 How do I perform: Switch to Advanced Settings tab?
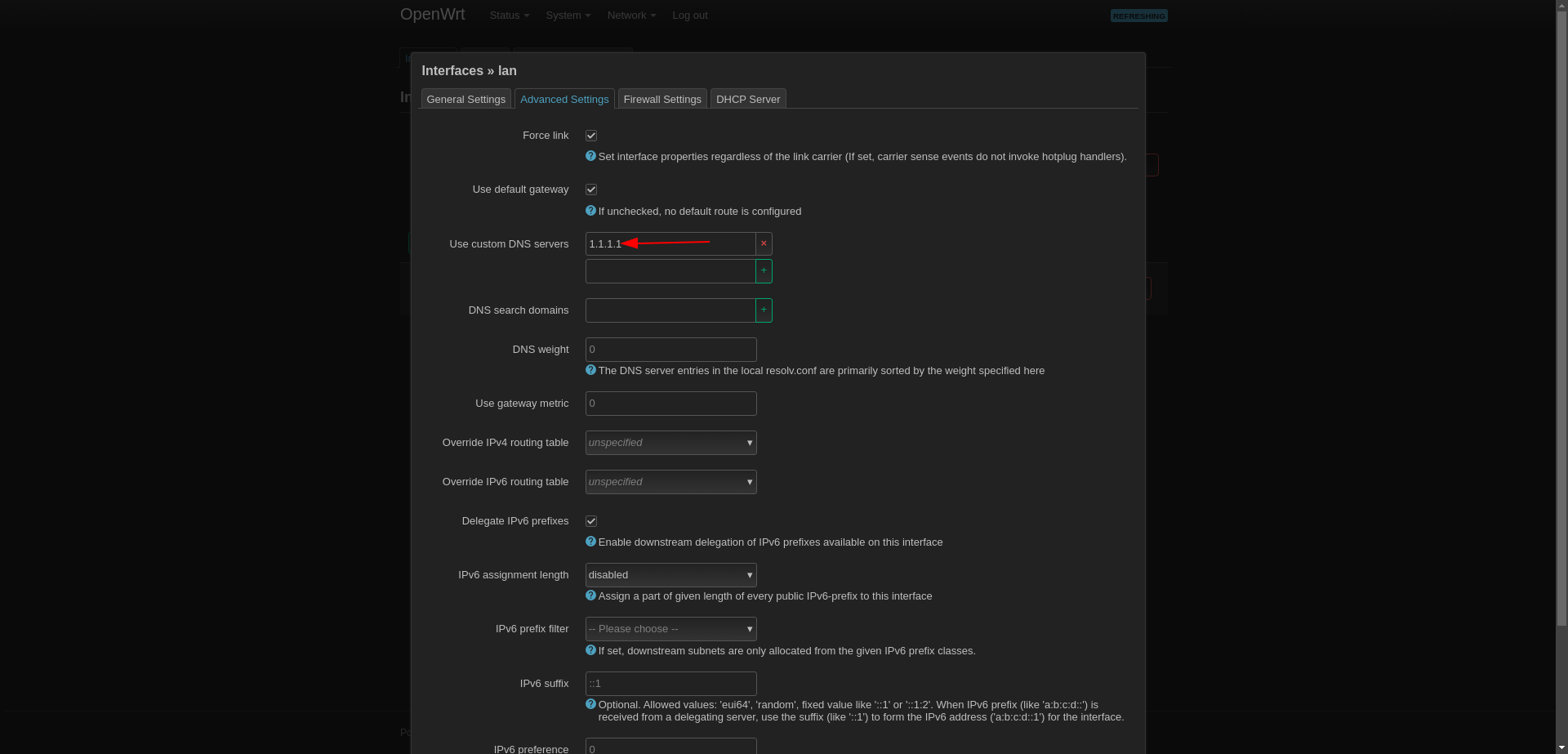(x=564, y=99)
